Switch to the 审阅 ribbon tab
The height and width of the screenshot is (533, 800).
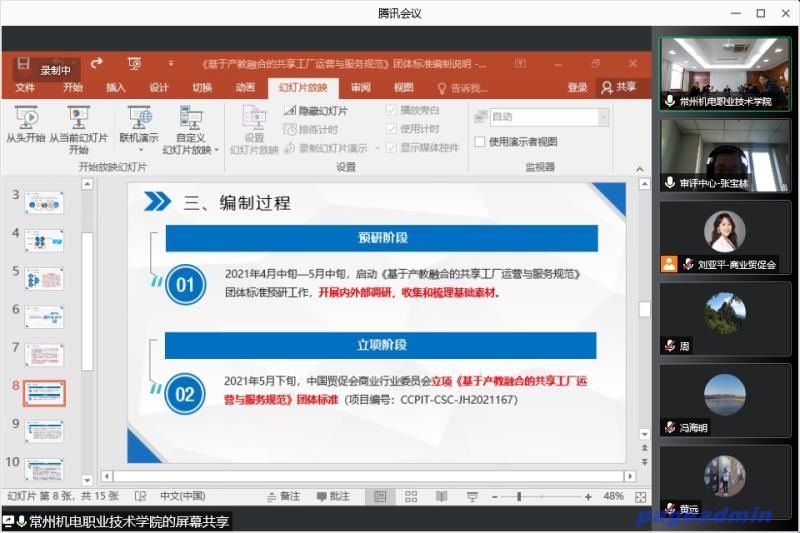click(361, 88)
